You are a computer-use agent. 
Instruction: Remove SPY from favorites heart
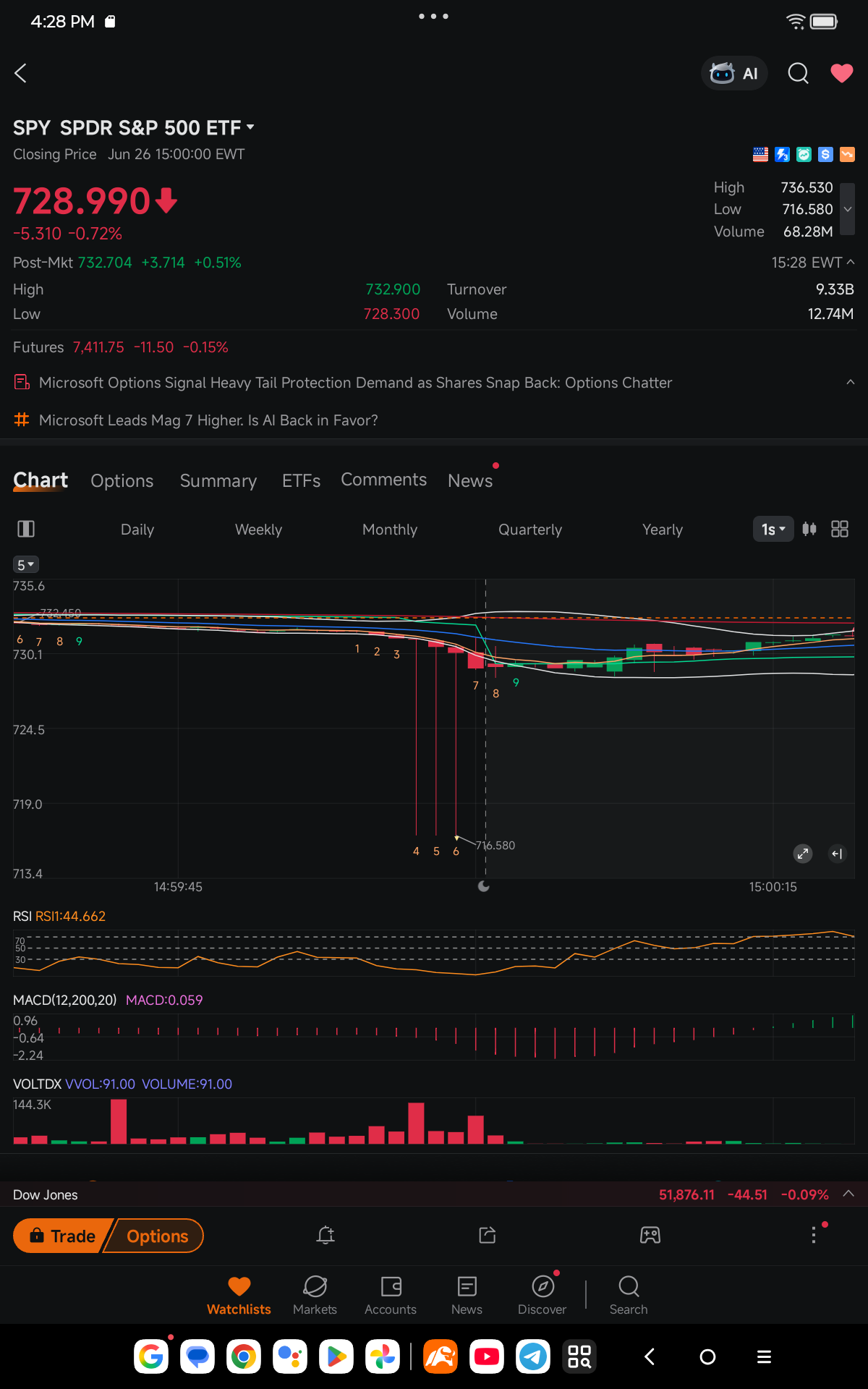pos(841,73)
